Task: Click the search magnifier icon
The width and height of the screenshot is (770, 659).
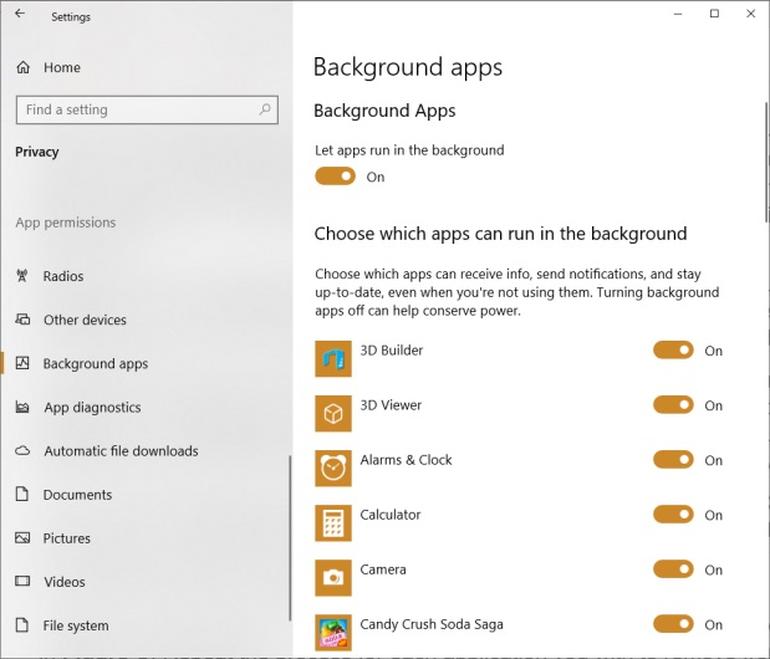Action: point(265,109)
